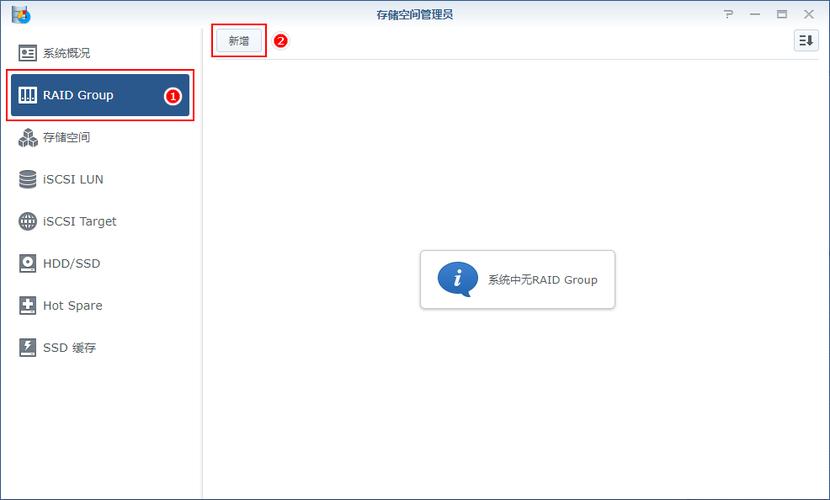The image size is (830, 500).
Task: Select the RAID Group sidebar icon
Action: click(x=28, y=95)
